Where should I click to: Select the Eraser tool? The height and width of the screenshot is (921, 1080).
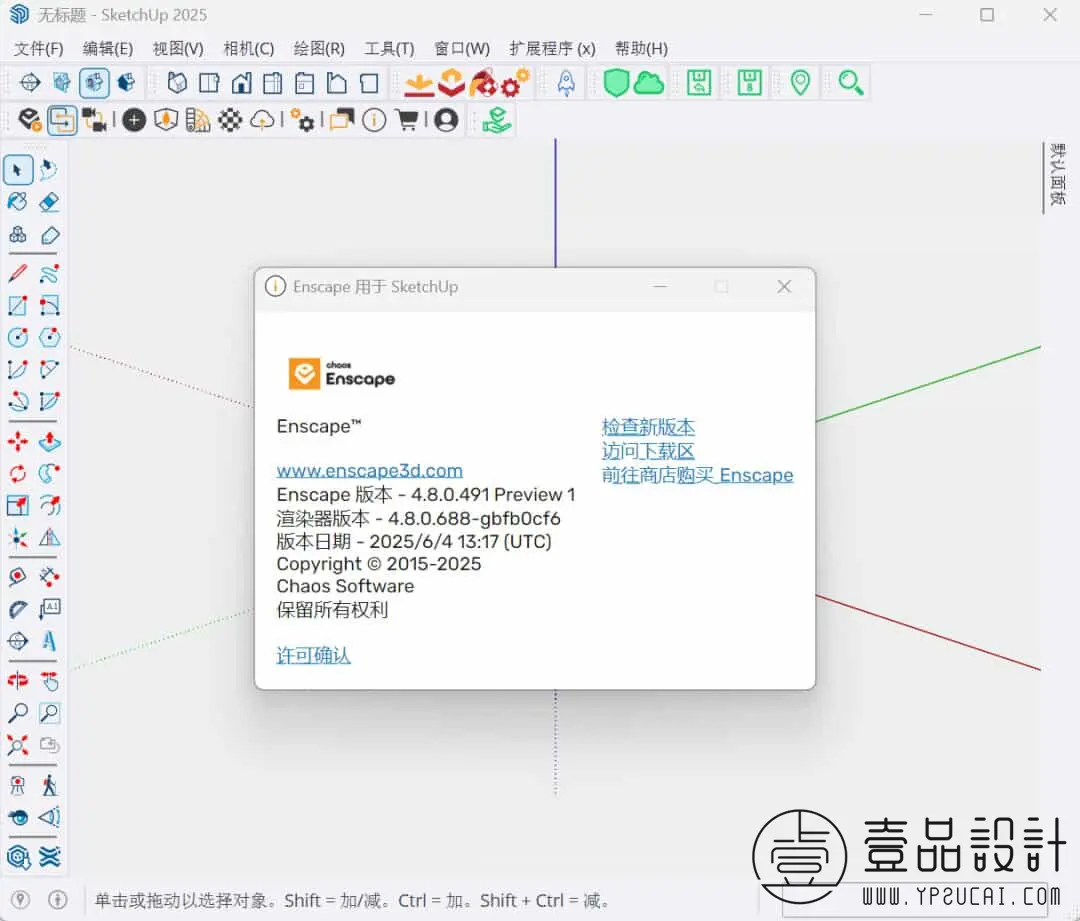[x=49, y=202]
